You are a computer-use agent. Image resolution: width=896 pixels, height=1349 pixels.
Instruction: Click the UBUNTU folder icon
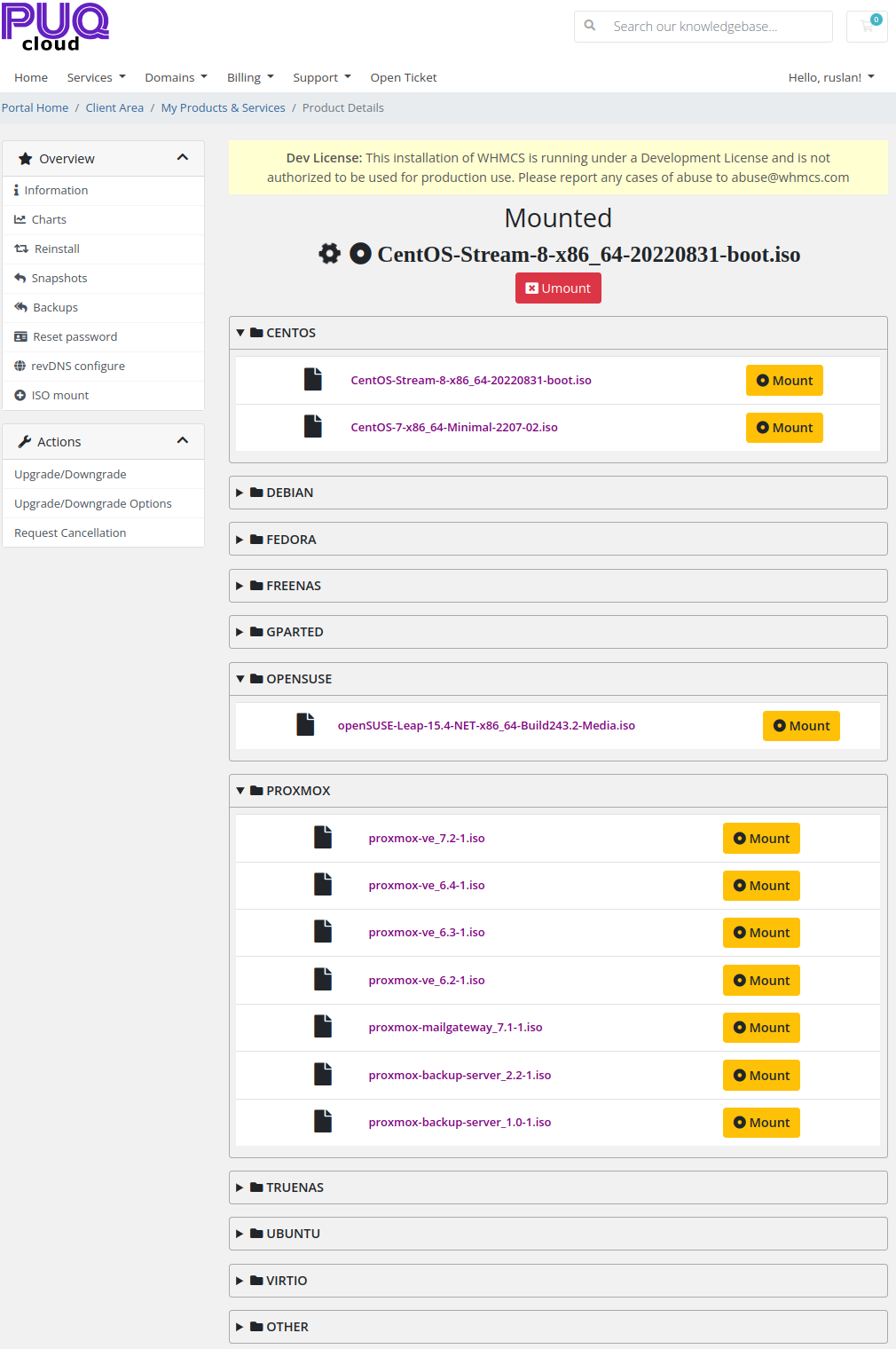(256, 1234)
